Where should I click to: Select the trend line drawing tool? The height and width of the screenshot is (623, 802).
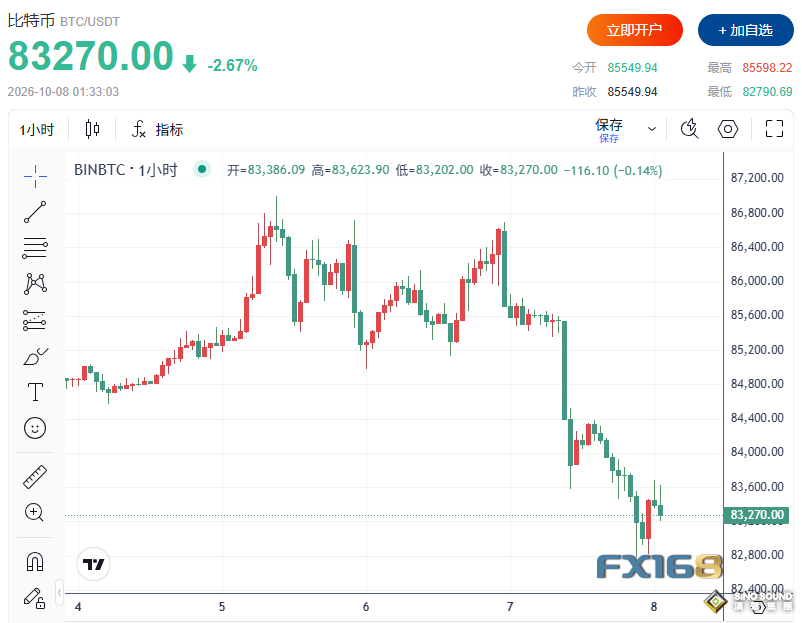click(35, 212)
